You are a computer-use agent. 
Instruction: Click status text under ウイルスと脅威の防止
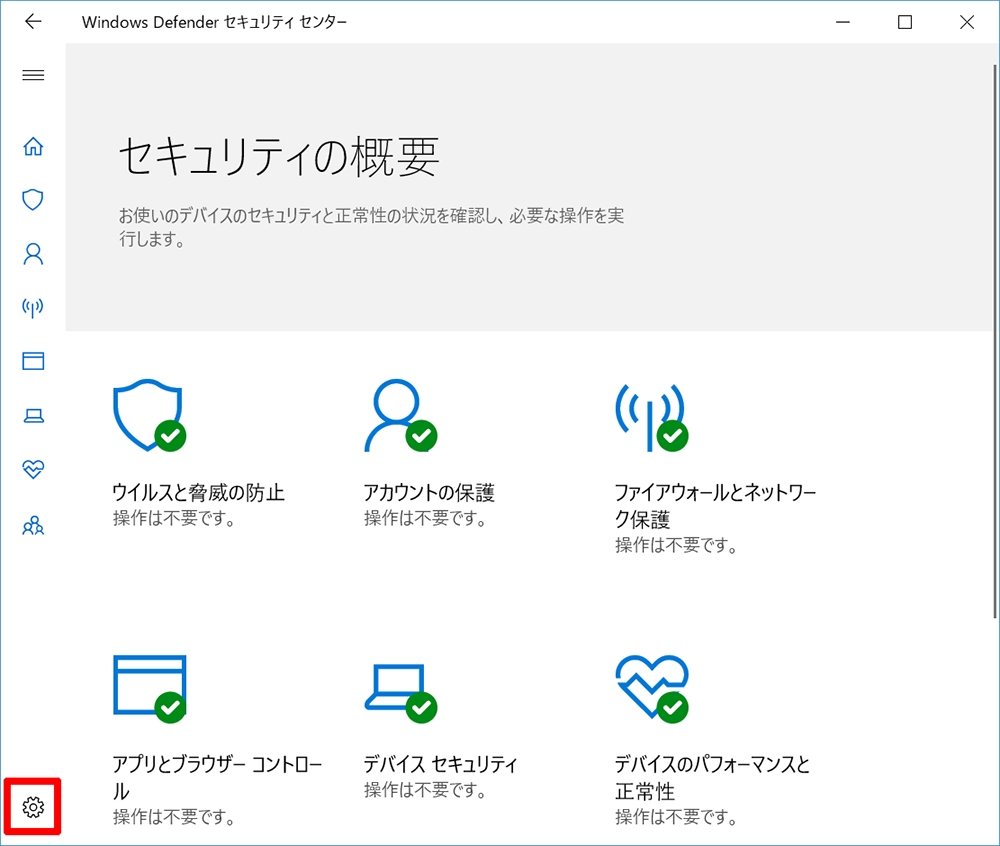pyautogui.click(x=174, y=518)
